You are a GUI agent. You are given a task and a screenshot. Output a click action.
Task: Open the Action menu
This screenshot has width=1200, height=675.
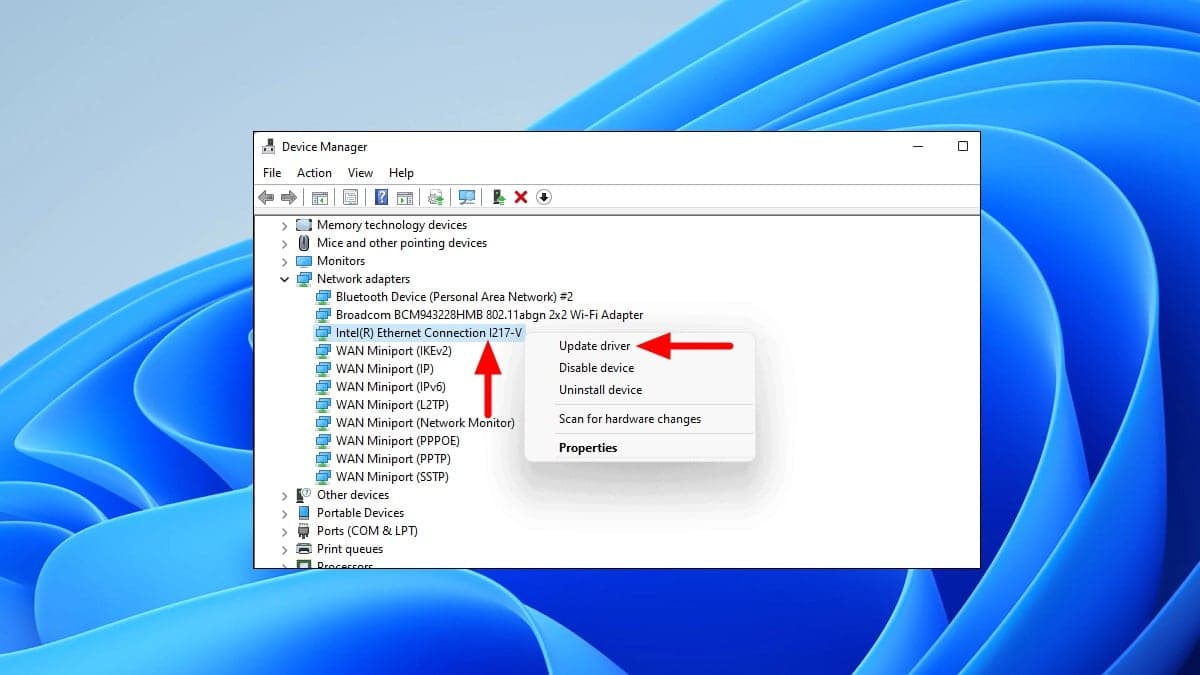tap(314, 172)
